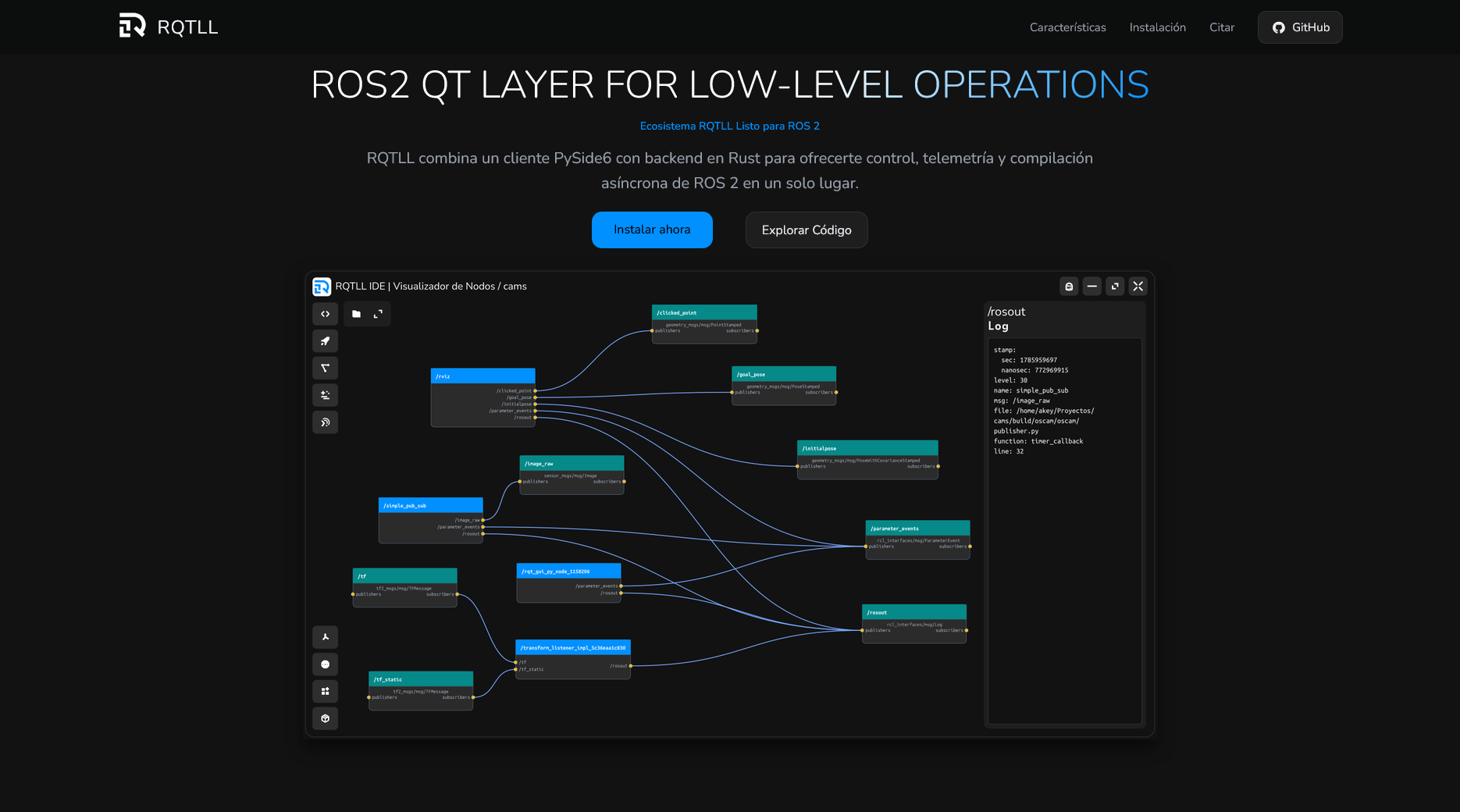Click the cube package icon in lower IDE sidebar
Image resolution: width=1460 pixels, height=812 pixels.
(325, 718)
